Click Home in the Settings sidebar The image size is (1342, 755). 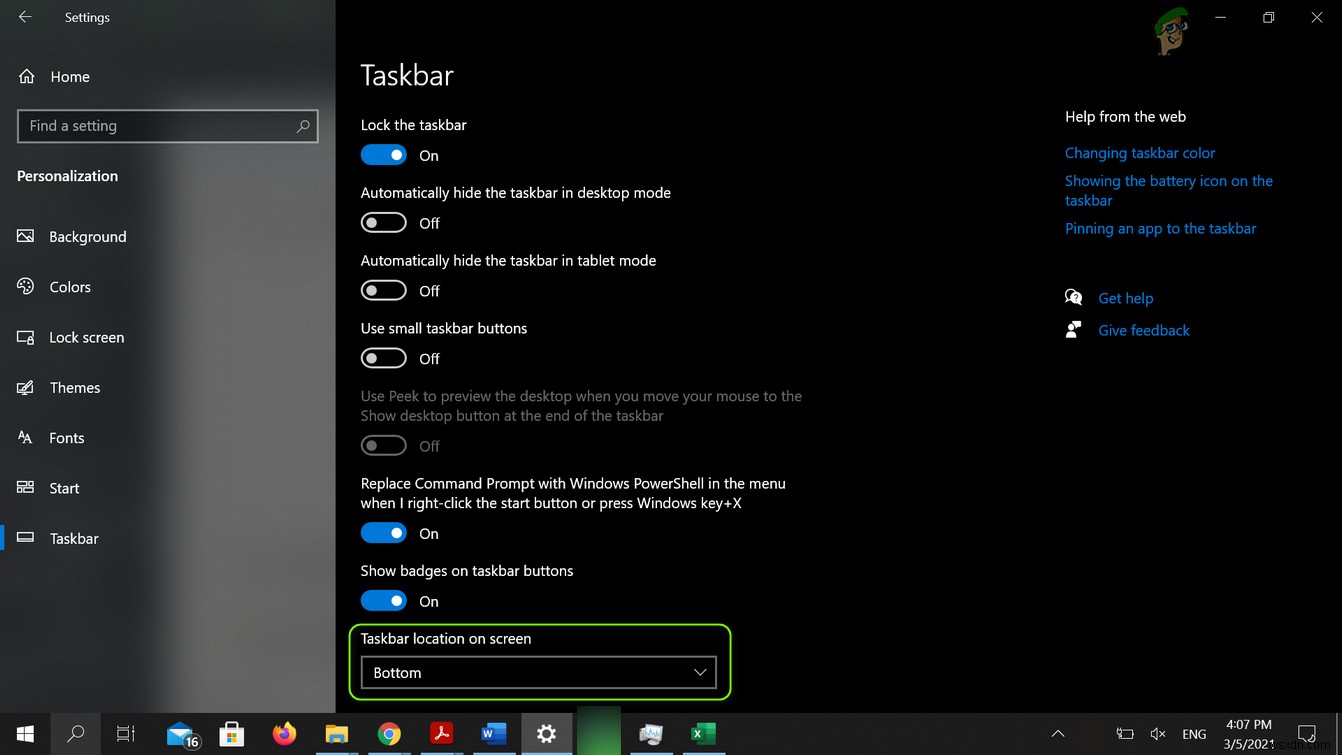70,76
